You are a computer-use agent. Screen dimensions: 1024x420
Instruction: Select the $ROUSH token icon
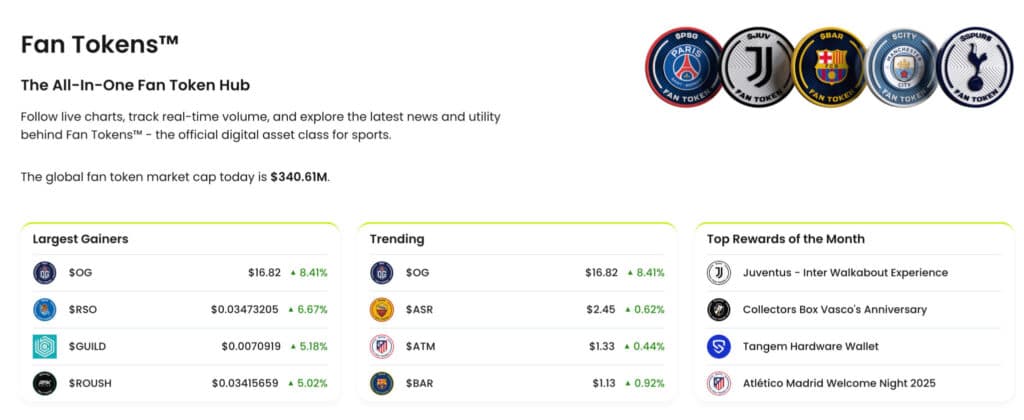click(45, 383)
